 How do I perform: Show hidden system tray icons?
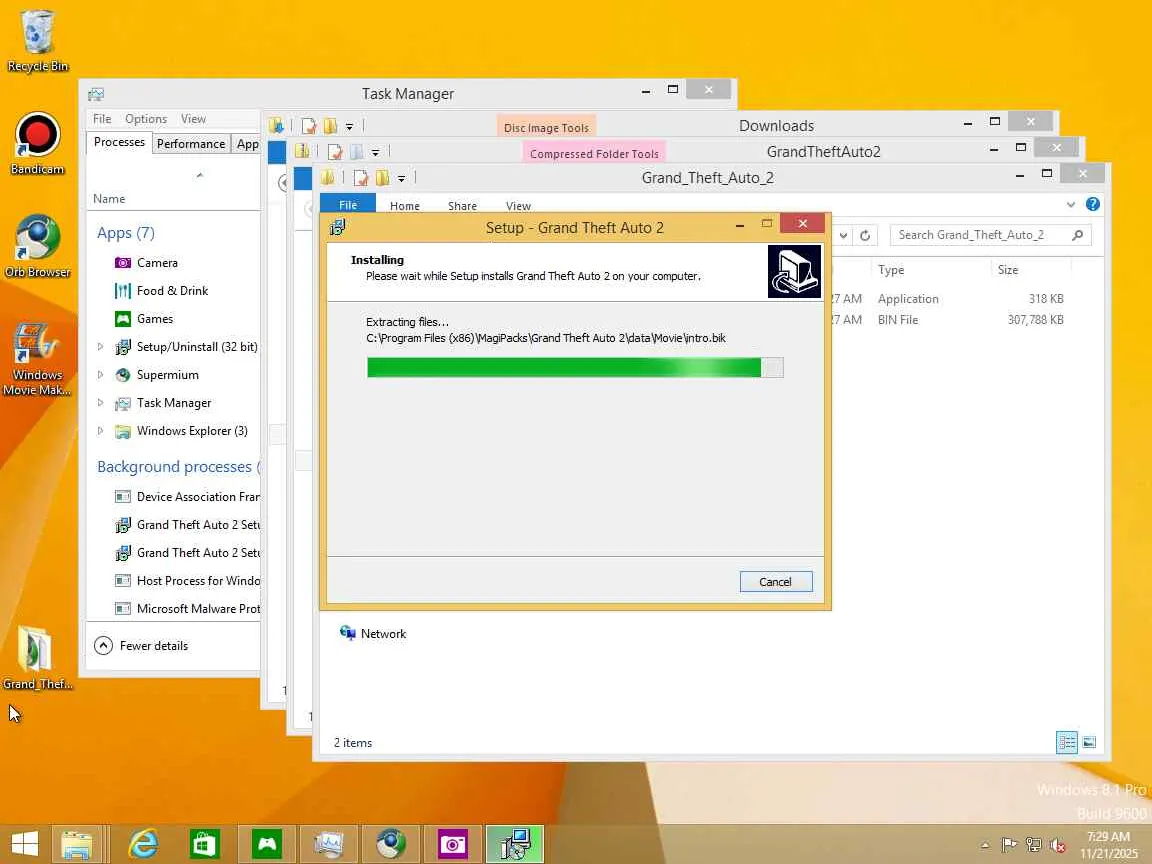click(x=985, y=845)
